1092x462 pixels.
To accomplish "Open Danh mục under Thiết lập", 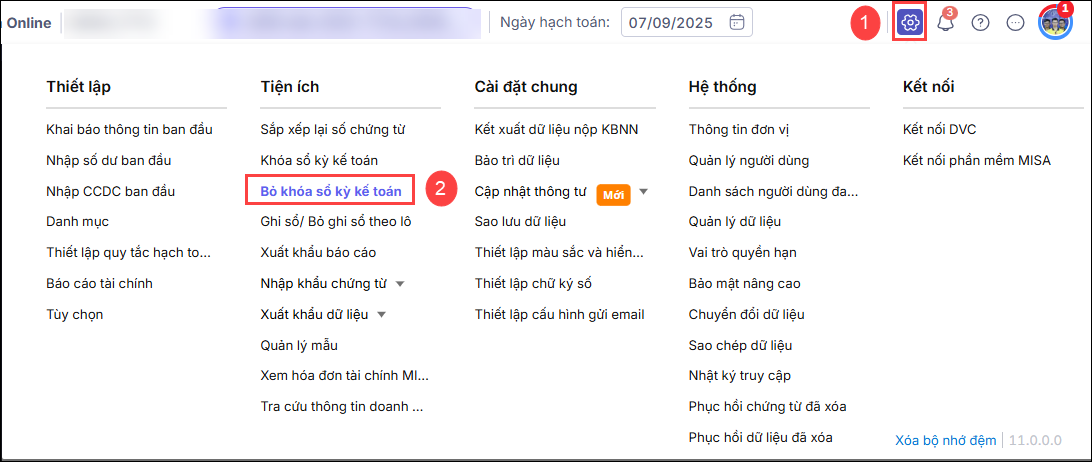I will (77, 222).
